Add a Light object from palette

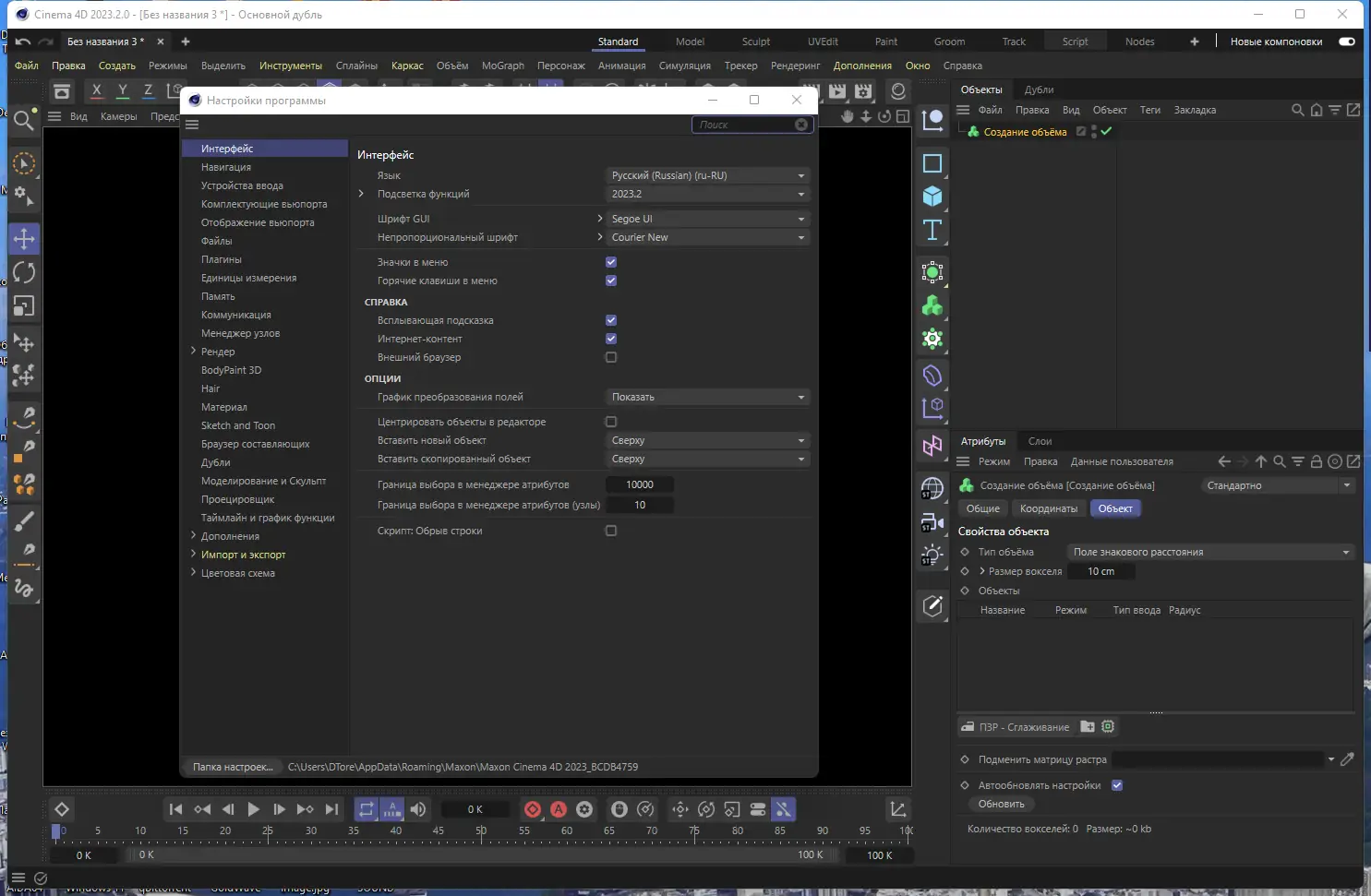pyautogui.click(x=932, y=556)
